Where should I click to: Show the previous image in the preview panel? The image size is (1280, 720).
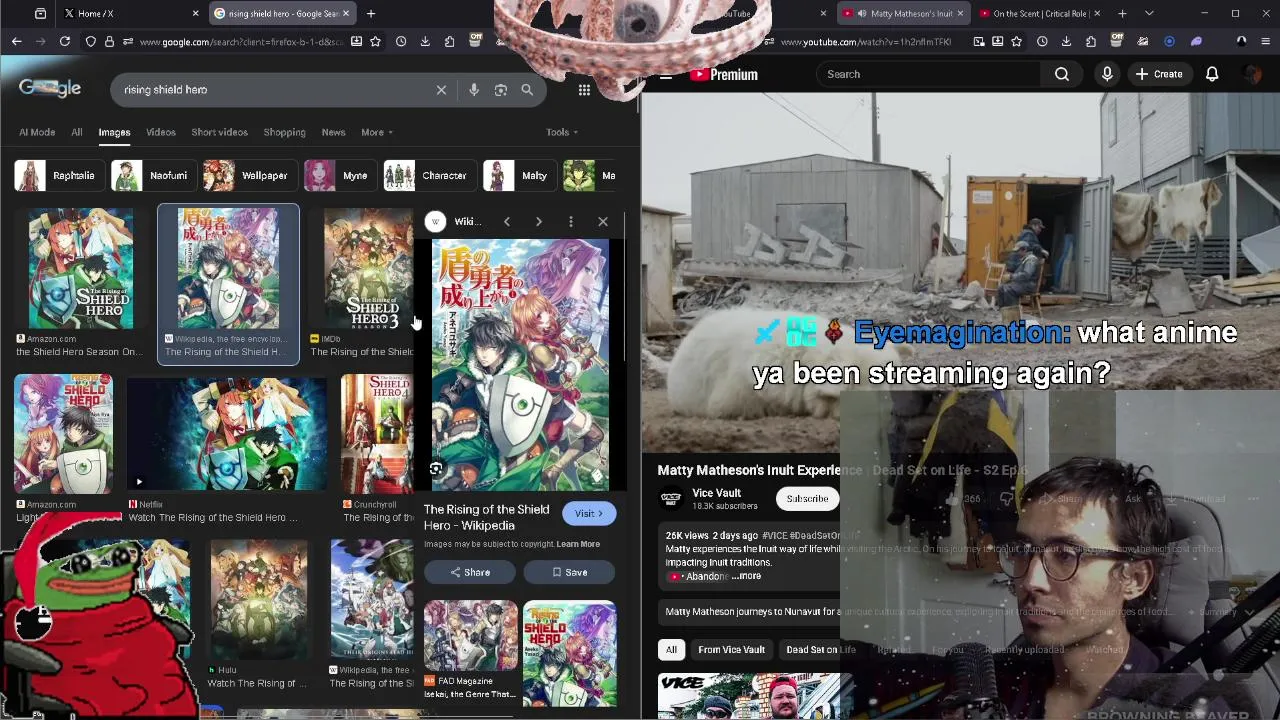pos(507,221)
